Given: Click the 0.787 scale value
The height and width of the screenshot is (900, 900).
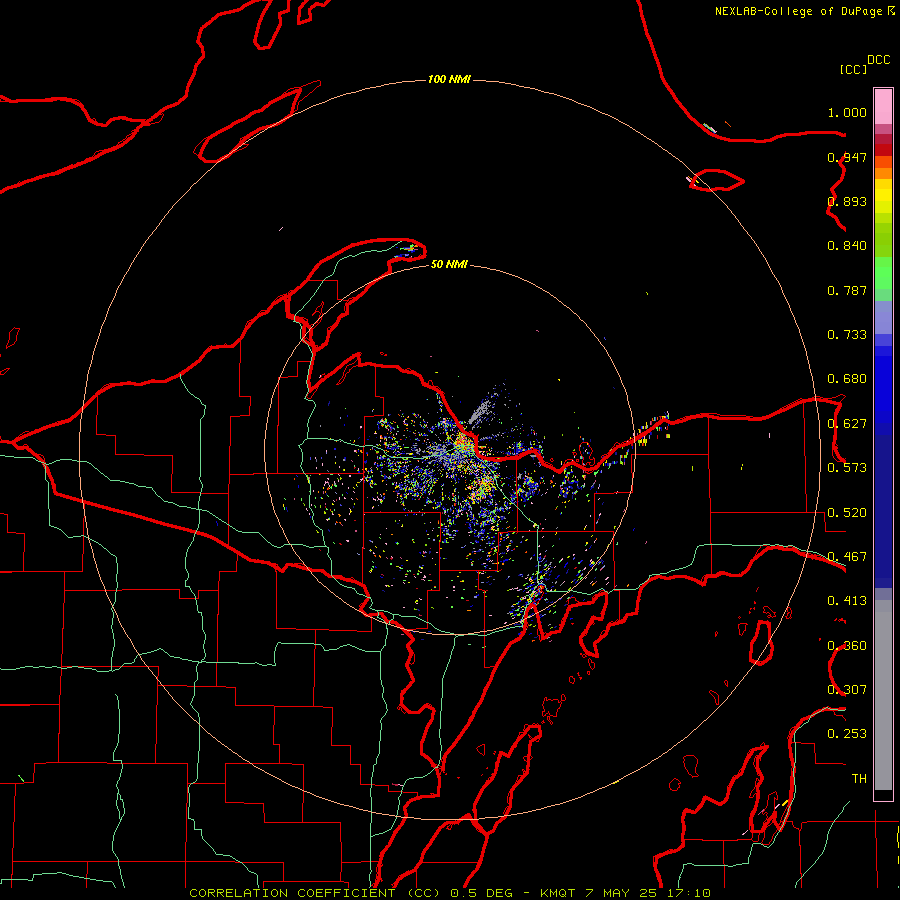Looking at the screenshot, I should click(x=847, y=290).
